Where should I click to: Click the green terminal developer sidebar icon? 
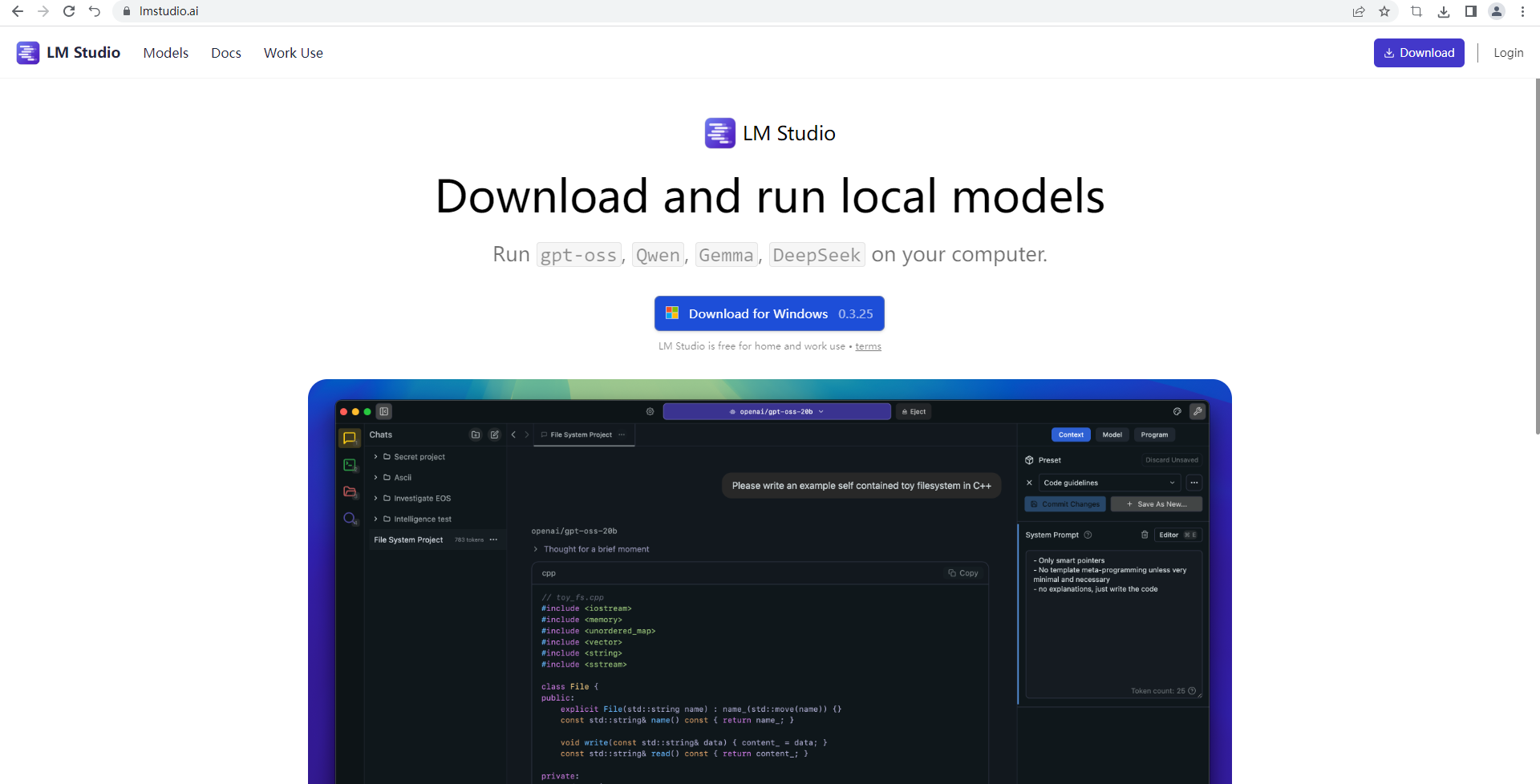click(x=350, y=465)
